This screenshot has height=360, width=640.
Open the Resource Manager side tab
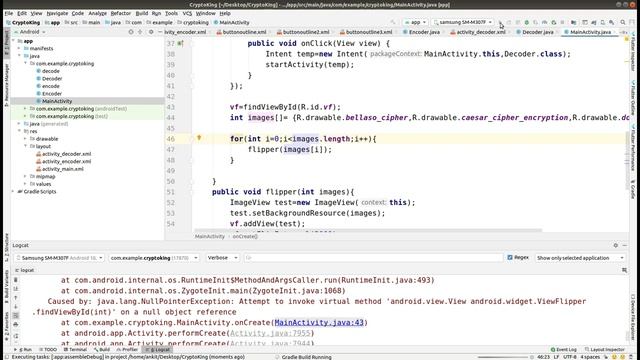[x=7, y=85]
